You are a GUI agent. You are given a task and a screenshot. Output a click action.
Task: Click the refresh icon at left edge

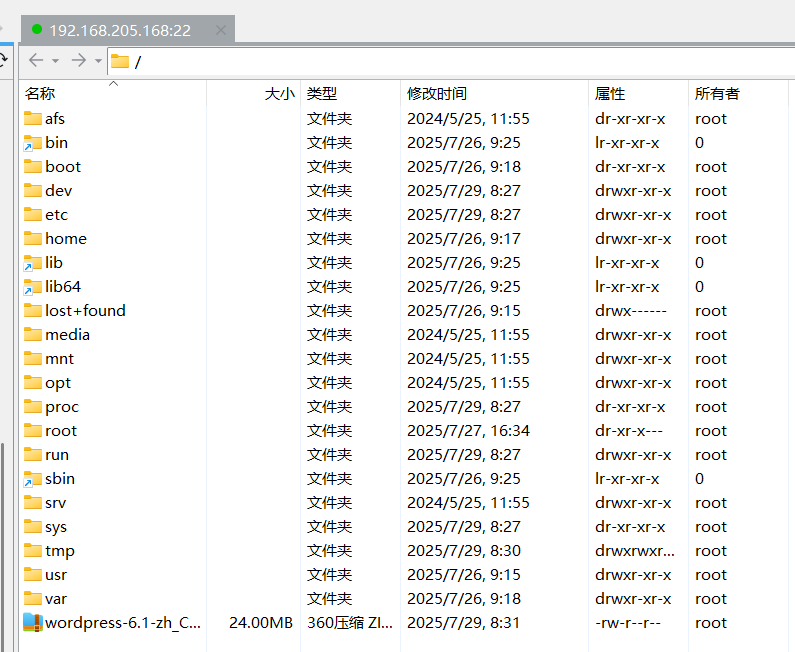pyautogui.click(x=3, y=60)
